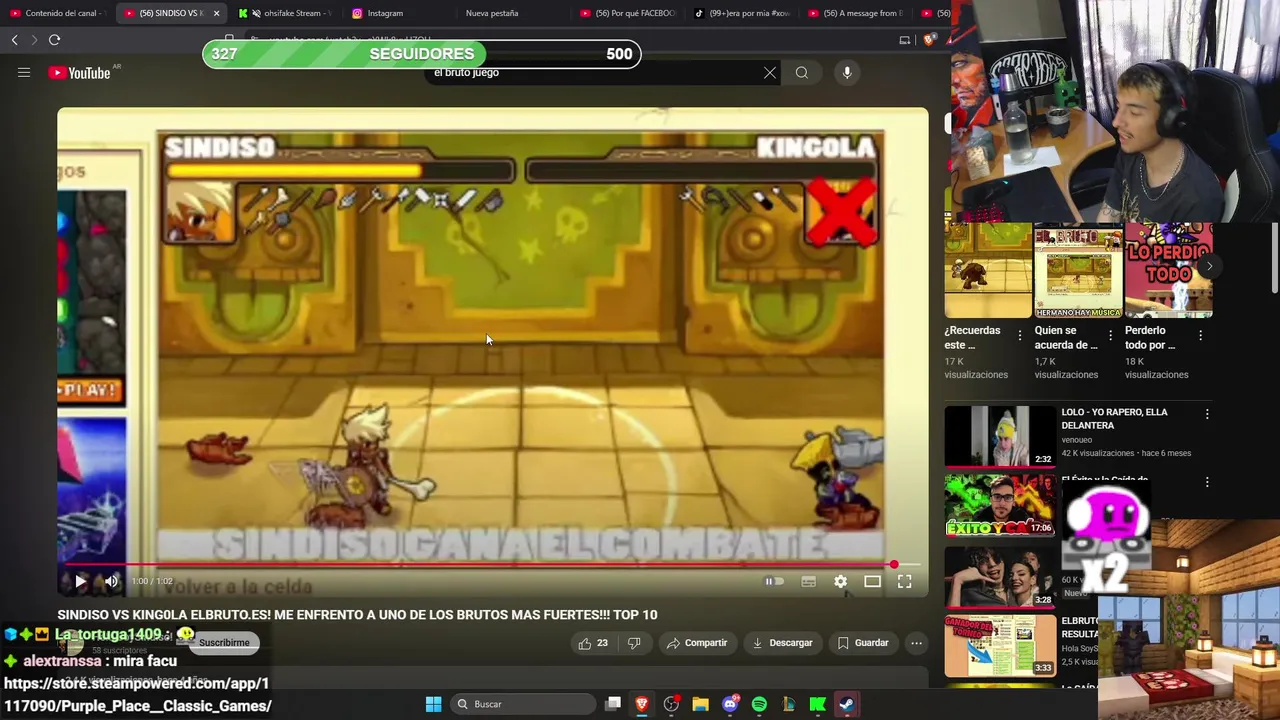Click the red video progress bar scrubber
Image resolution: width=1280 pixels, height=720 pixels.
tap(894, 565)
